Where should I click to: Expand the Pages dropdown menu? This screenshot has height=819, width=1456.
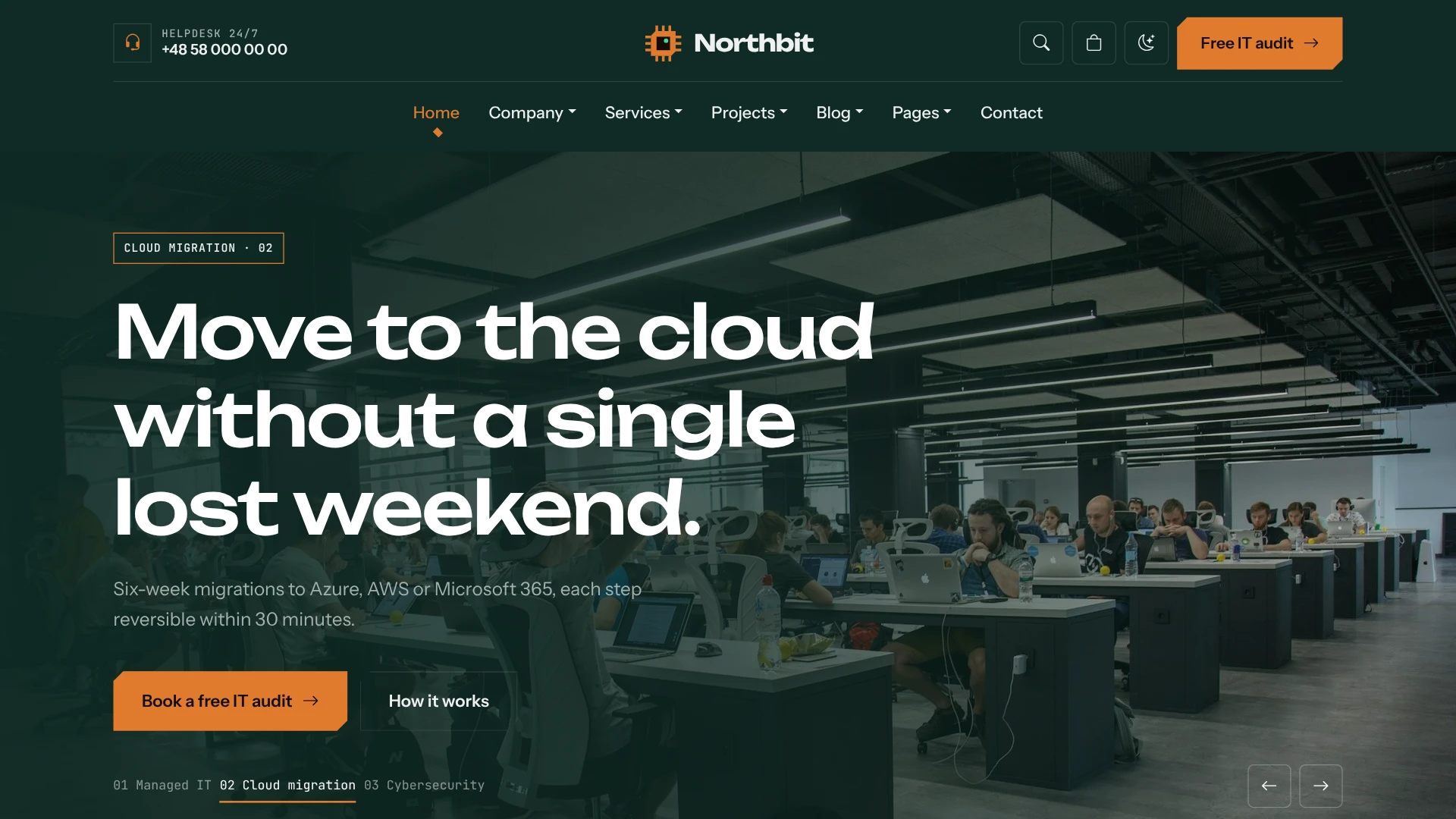(x=921, y=113)
